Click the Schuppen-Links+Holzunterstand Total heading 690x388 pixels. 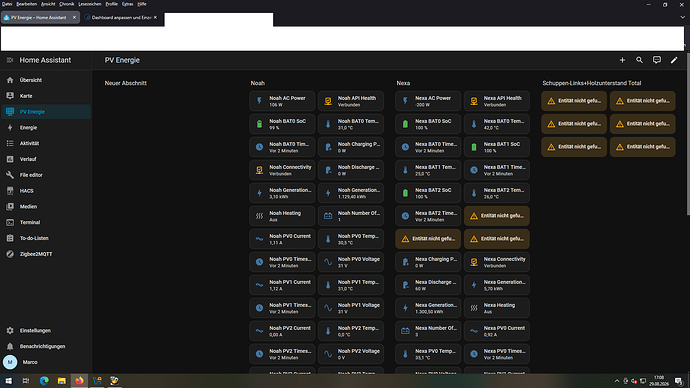click(x=591, y=83)
